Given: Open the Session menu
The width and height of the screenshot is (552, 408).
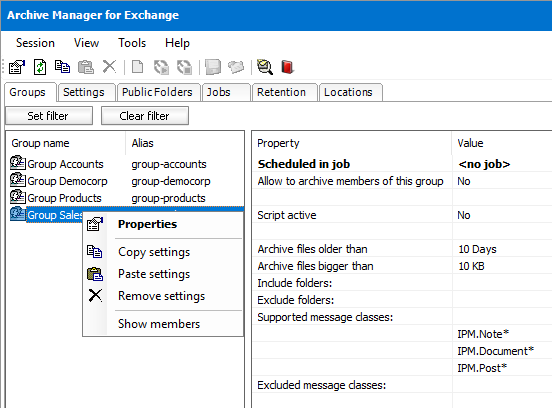Looking at the screenshot, I should point(35,43).
